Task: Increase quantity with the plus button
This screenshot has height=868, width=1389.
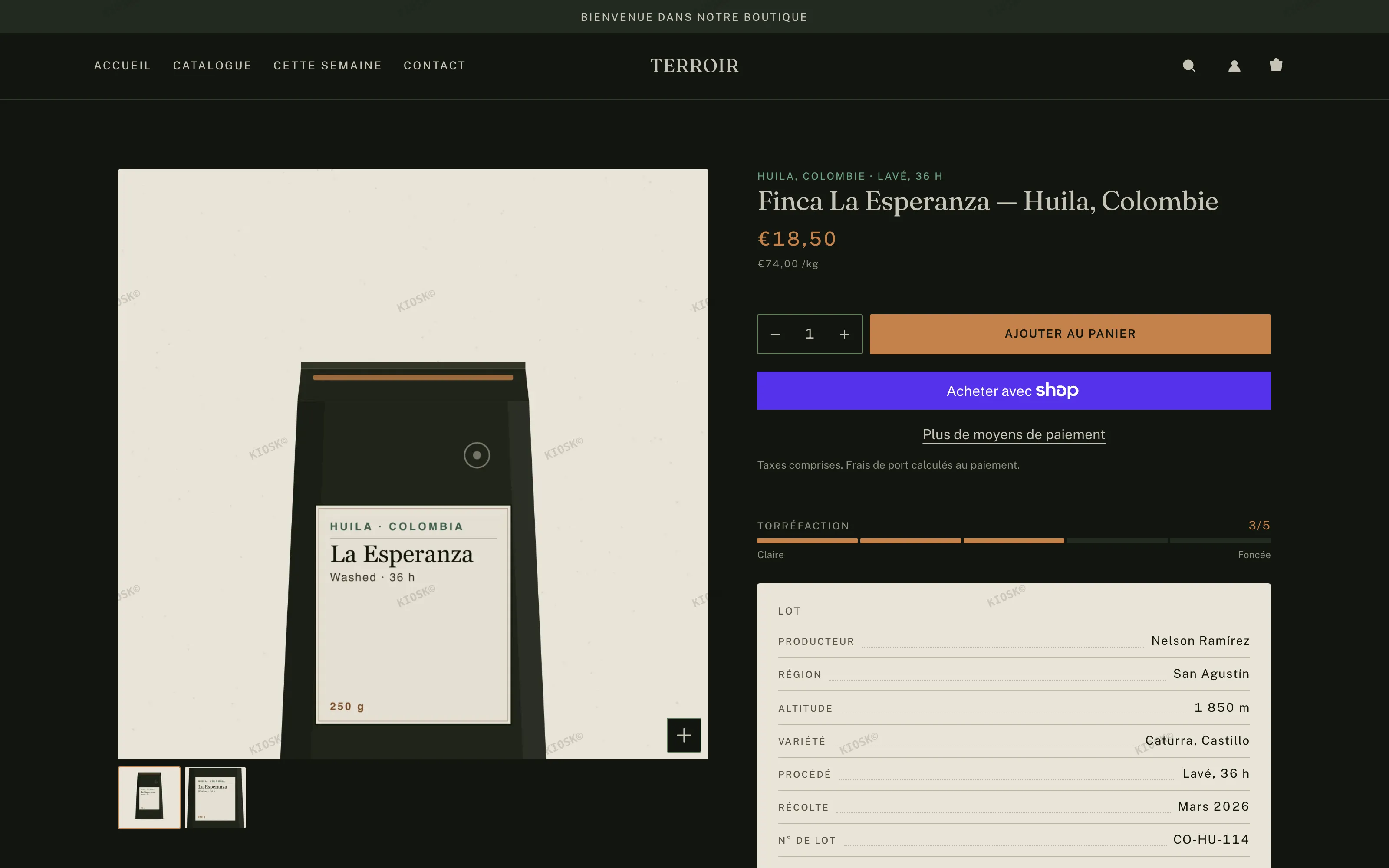Action: coord(844,334)
